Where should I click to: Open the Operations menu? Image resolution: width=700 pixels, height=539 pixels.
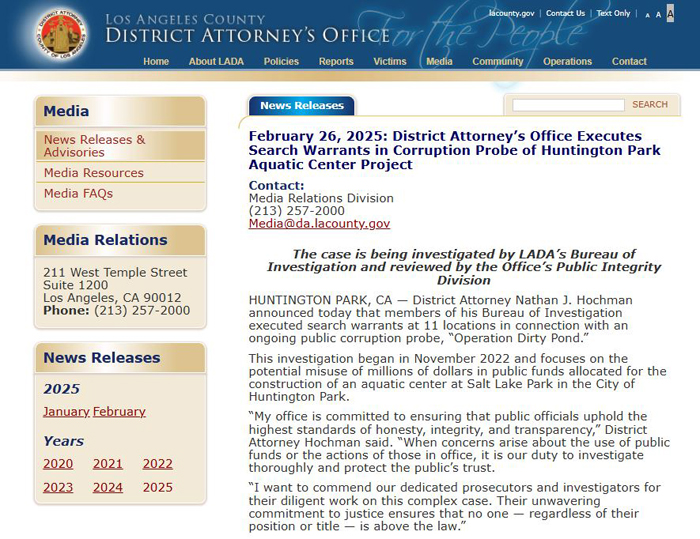tap(567, 62)
